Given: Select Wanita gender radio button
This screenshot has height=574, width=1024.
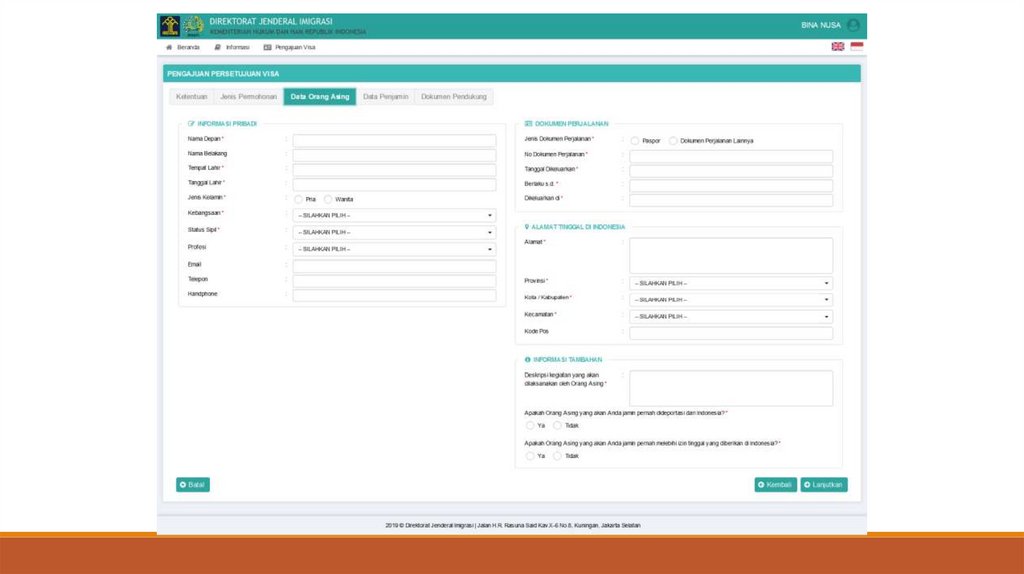Looking at the screenshot, I should coord(328,199).
